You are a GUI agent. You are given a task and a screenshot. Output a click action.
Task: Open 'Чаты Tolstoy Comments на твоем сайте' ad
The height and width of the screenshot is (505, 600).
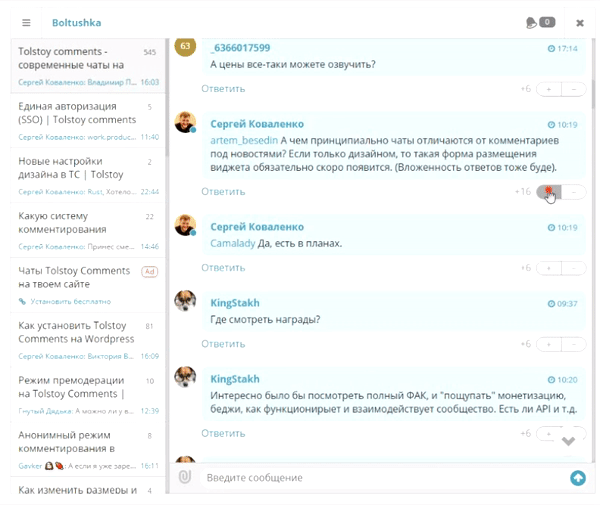(x=88, y=285)
